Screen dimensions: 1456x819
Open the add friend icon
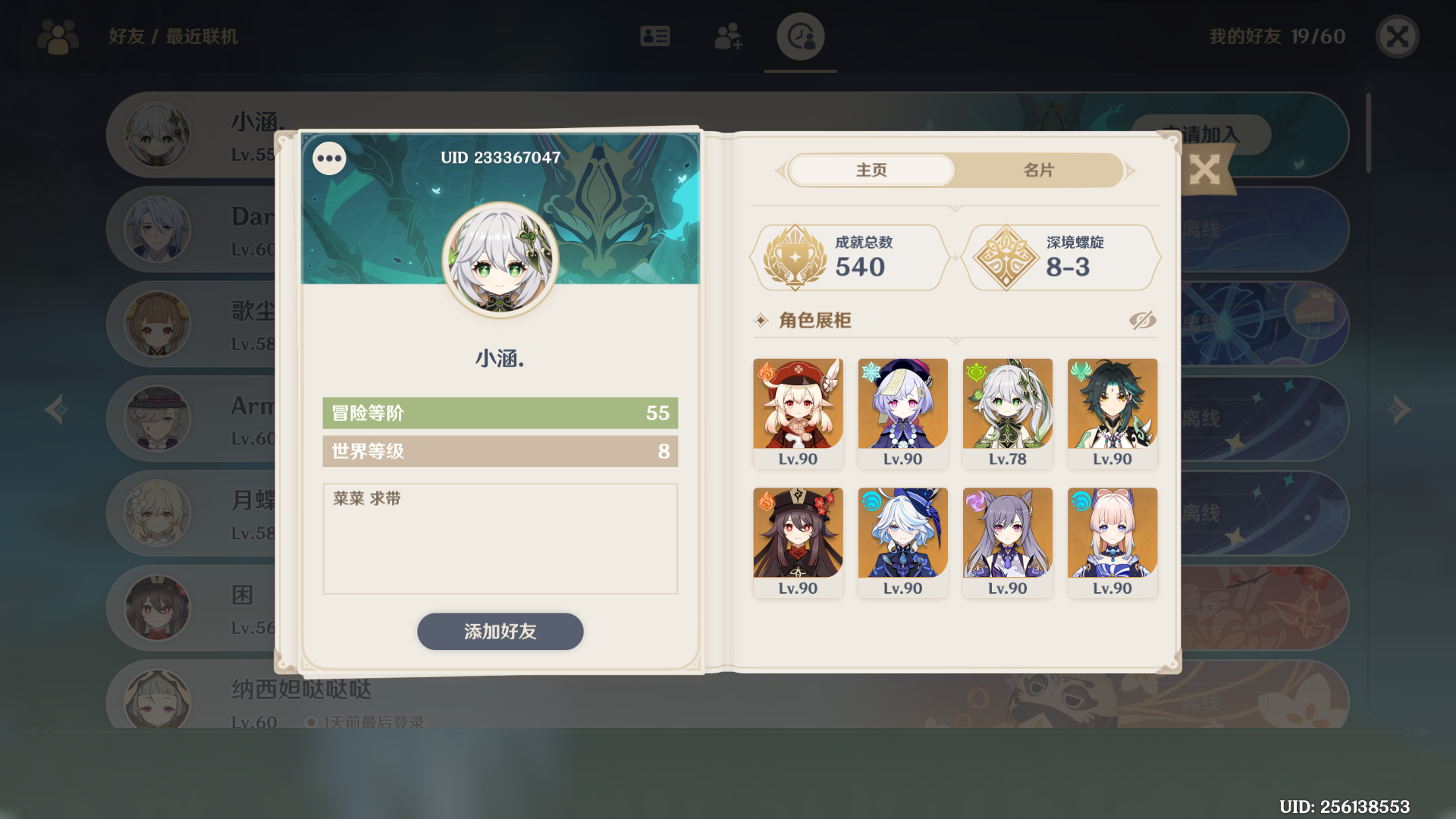pyautogui.click(x=728, y=36)
